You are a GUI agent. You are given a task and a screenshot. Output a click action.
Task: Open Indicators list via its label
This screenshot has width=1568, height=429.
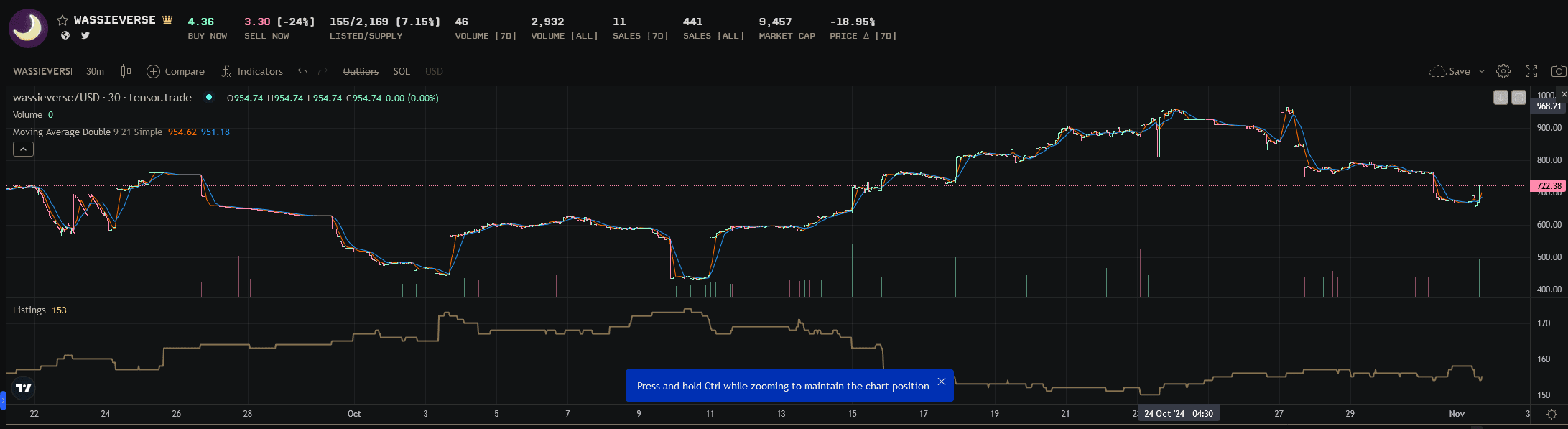(x=260, y=71)
